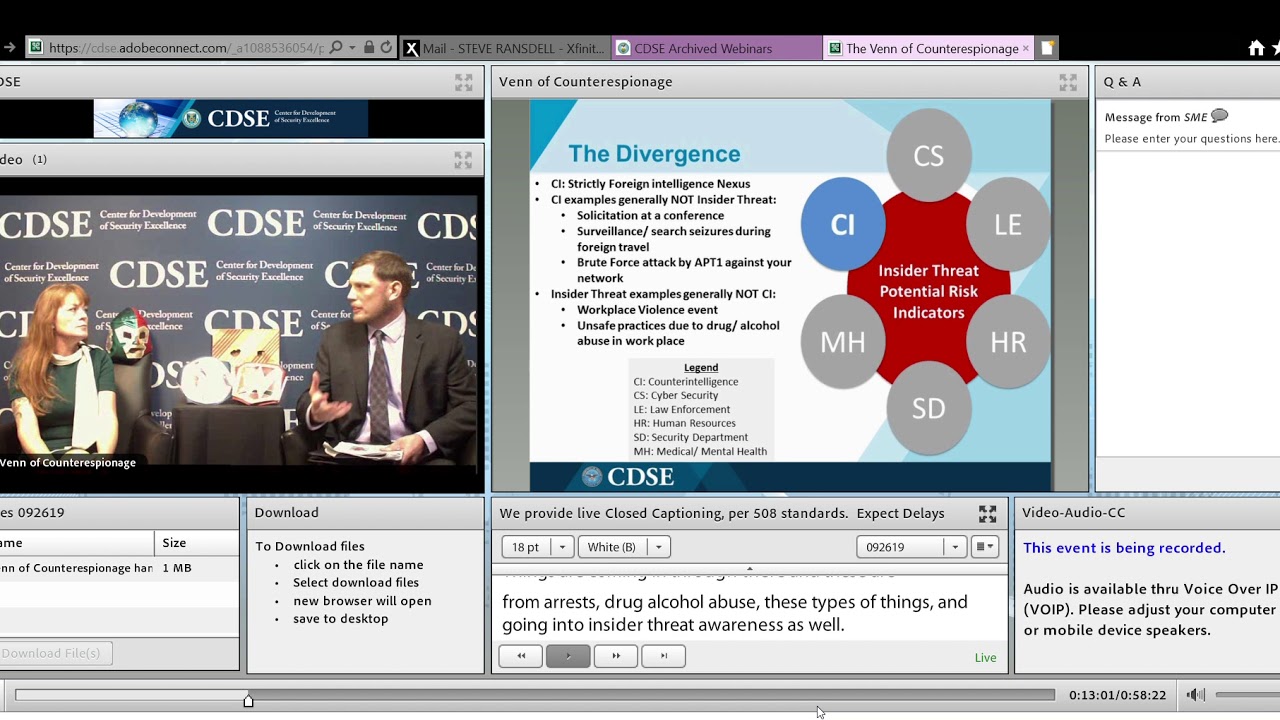Click the address bar lock security icon
This screenshot has width=1280, height=720.
pyautogui.click(x=369, y=47)
